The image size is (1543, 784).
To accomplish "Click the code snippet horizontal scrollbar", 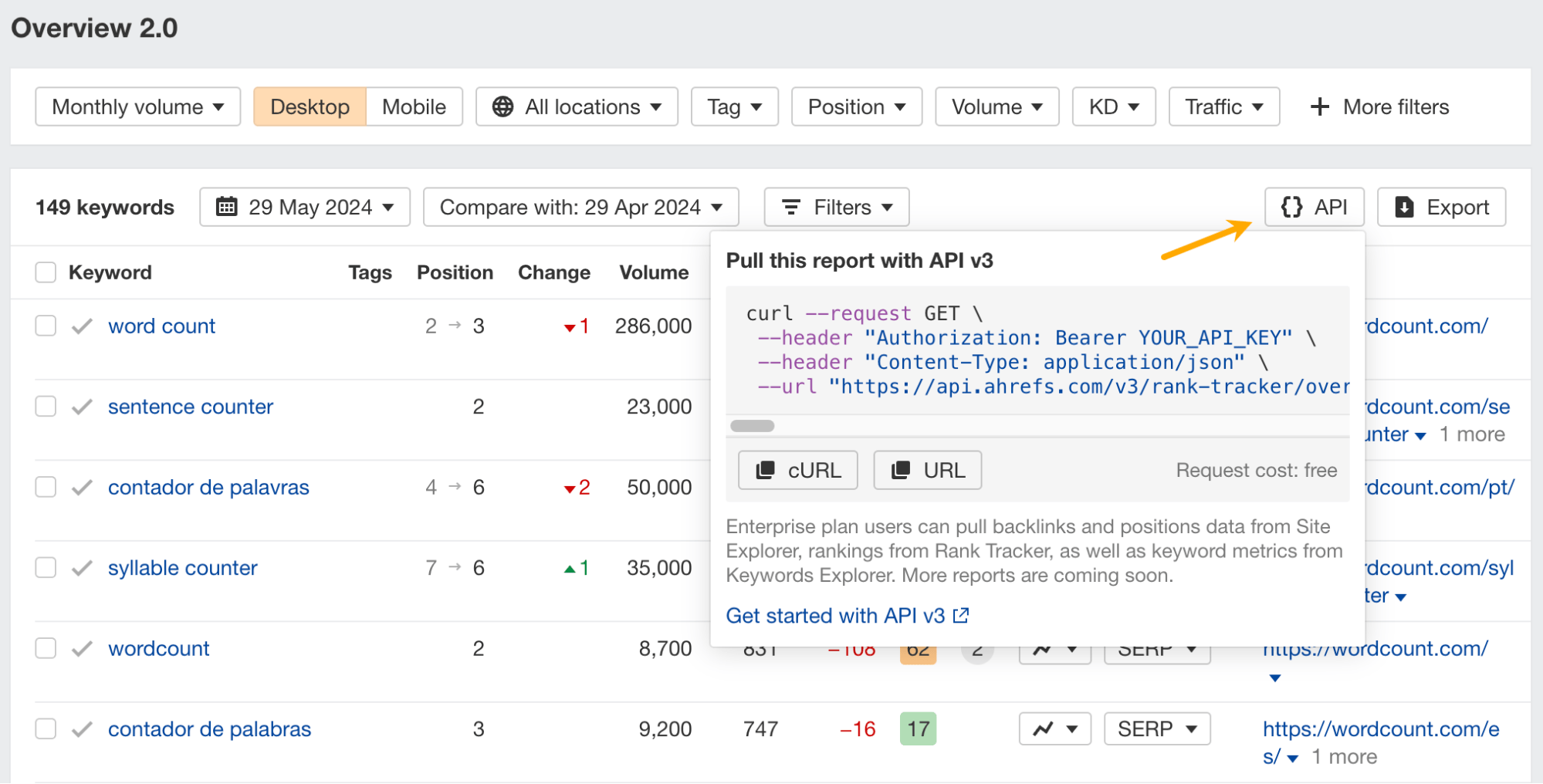I will (752, 426).
